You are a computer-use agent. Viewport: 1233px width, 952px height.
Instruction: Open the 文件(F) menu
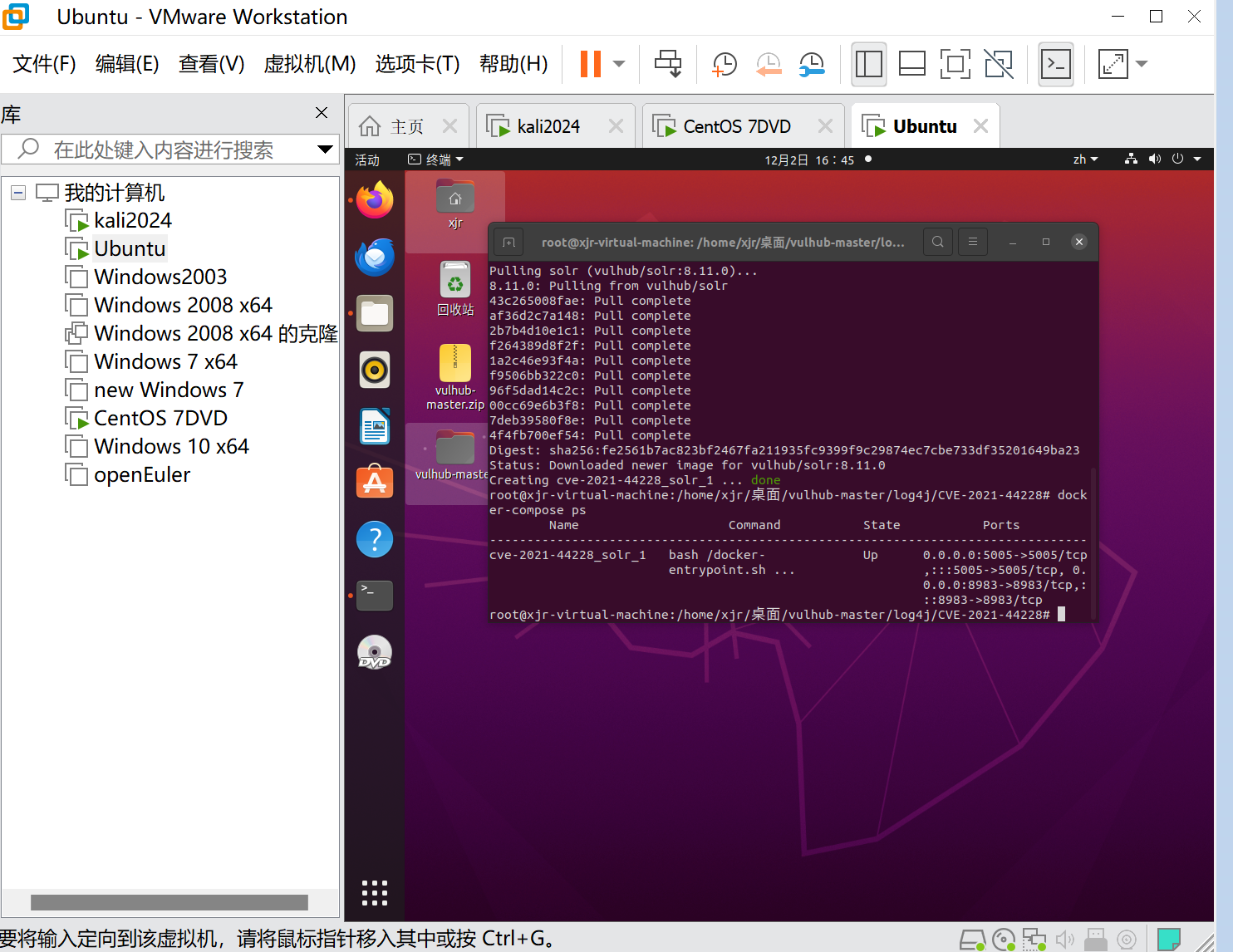[x=44, y=64]
